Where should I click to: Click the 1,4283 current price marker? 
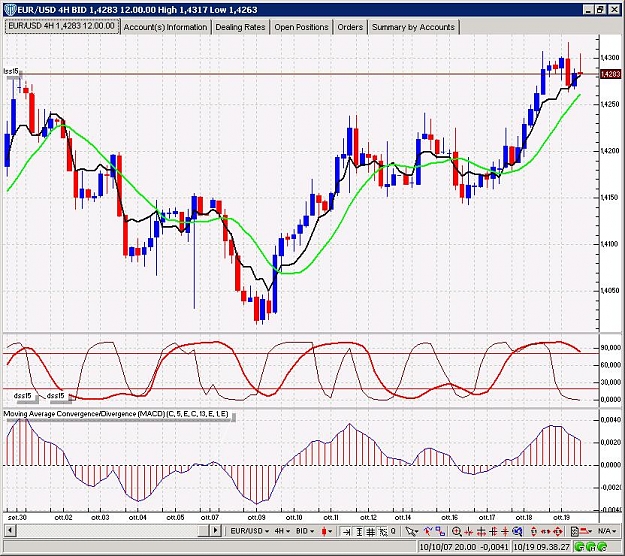coord(610,74)
